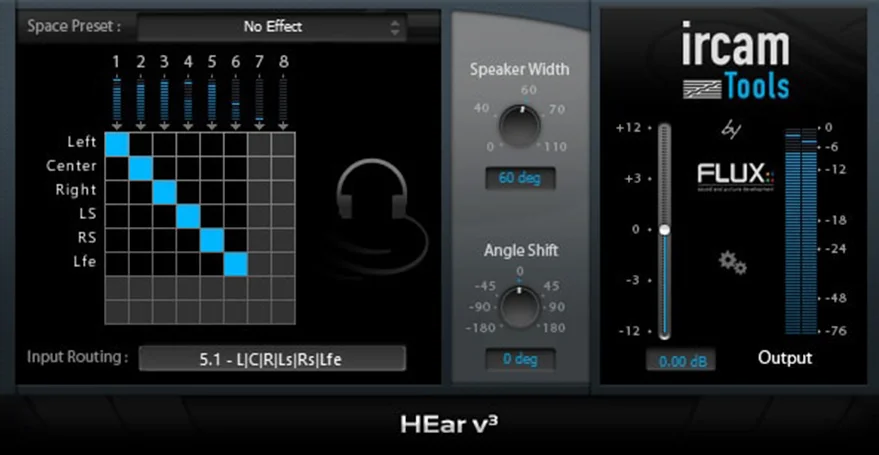Viewport: 879px width, 455px height.
Task: Open the gears settings icon
Action: pos(733,263)
